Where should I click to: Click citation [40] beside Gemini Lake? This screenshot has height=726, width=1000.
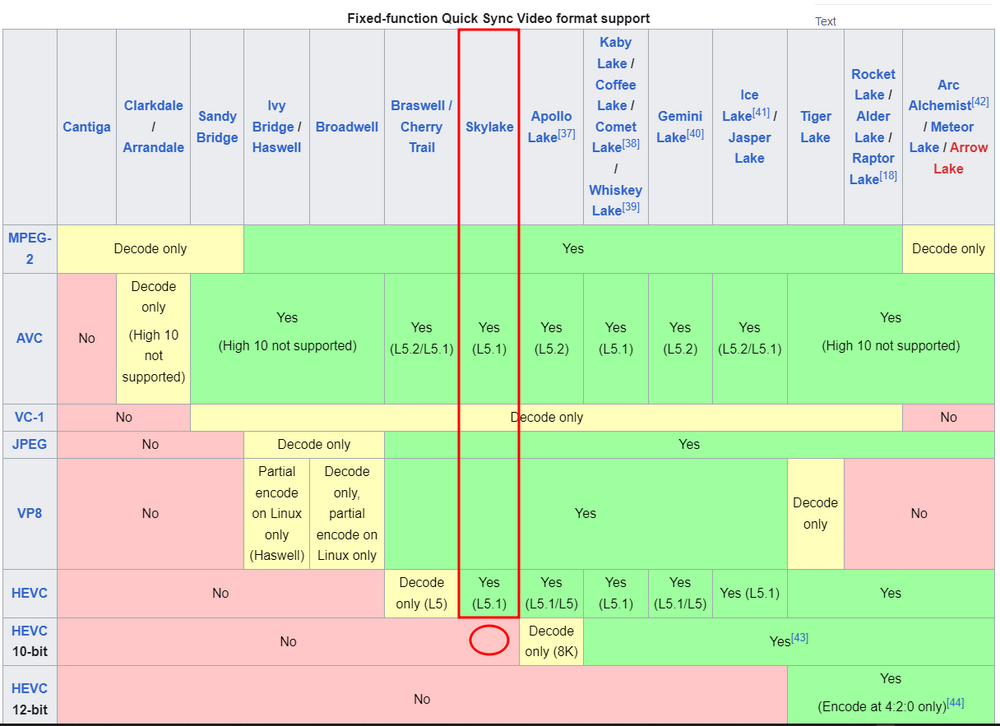click(x=695, y=134)
